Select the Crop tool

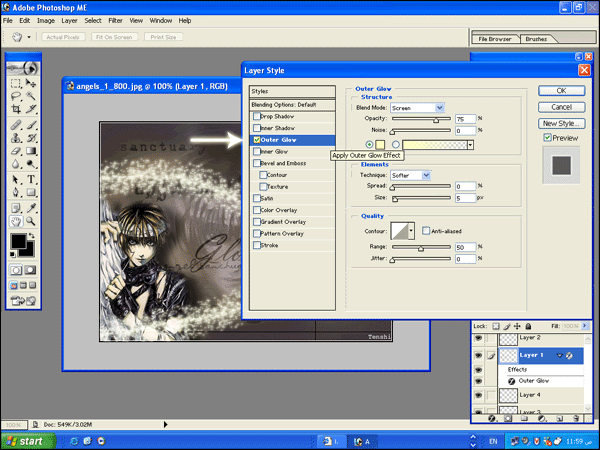point(16,109)
